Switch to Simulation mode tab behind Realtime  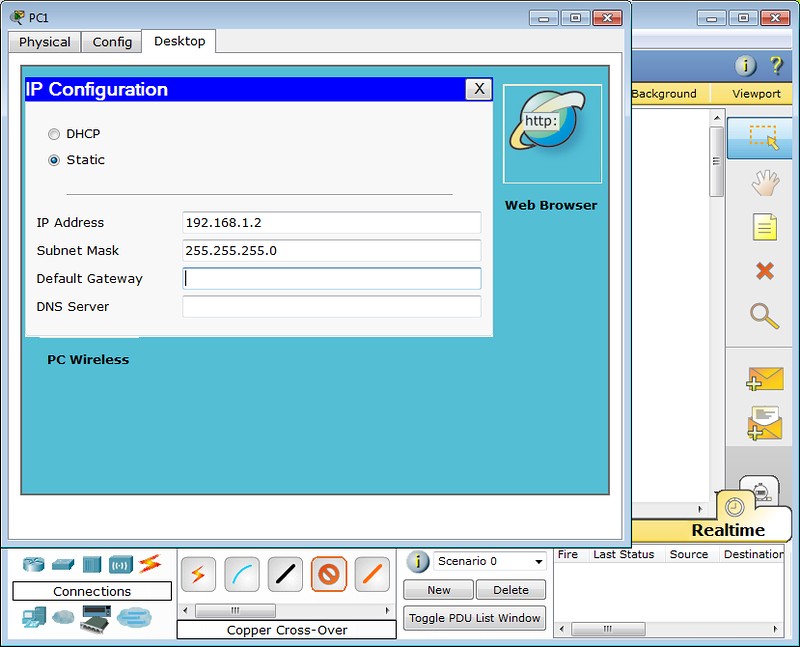[761, 491]
